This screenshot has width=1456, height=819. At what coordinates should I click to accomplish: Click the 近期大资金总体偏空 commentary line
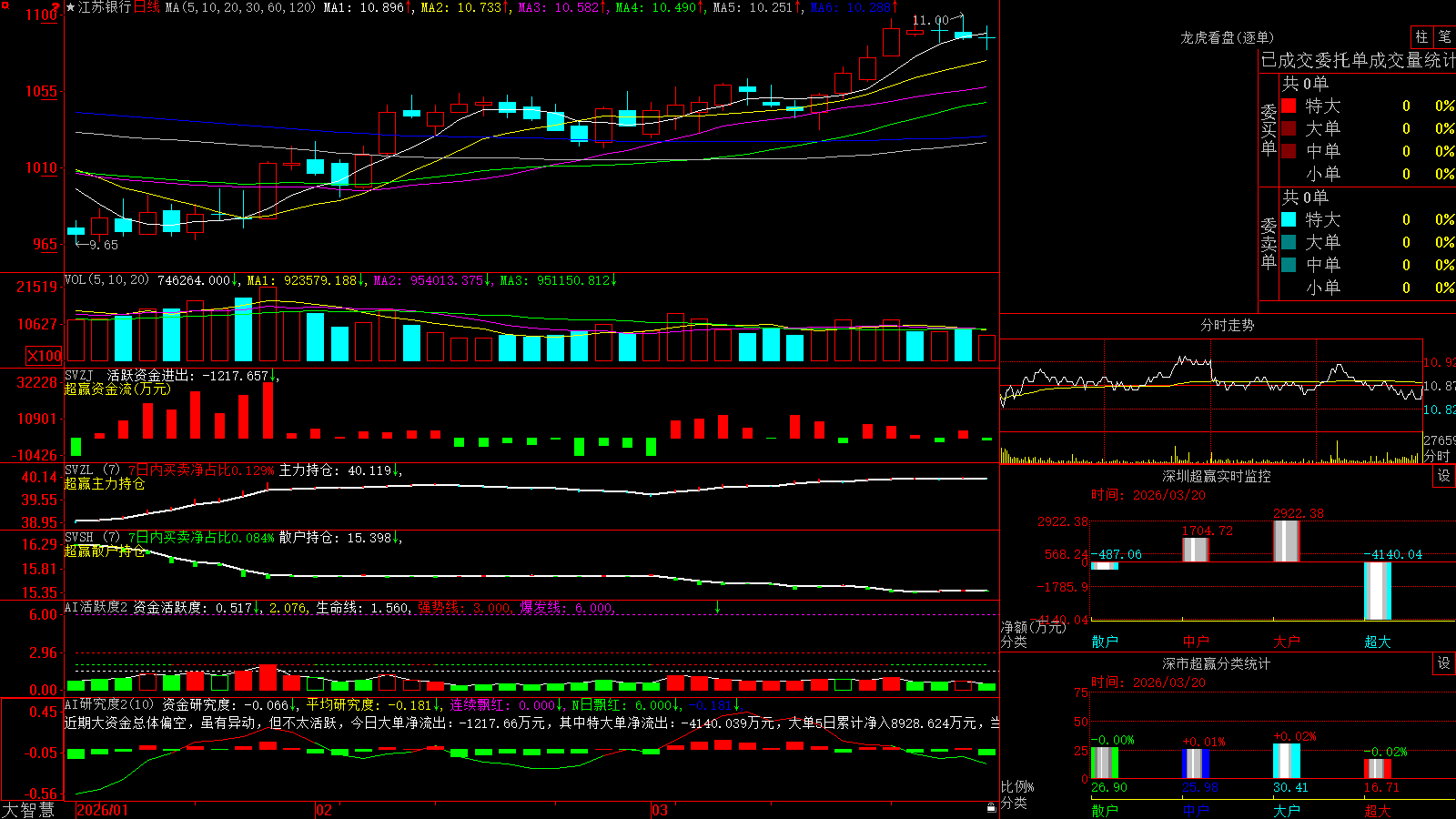(x=532, y=723)
